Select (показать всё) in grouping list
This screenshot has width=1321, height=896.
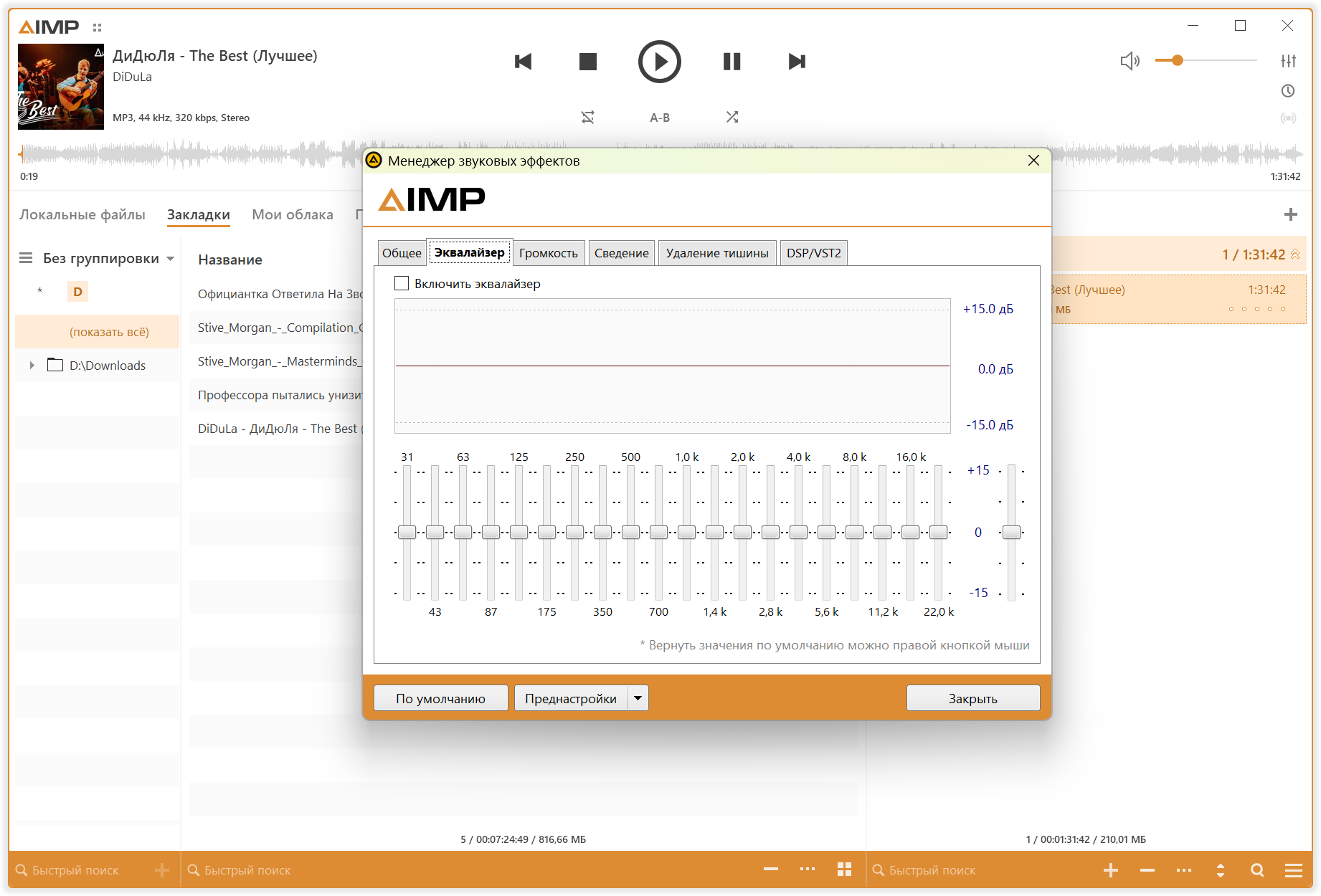pyautogui.click(x=98, y=332)
